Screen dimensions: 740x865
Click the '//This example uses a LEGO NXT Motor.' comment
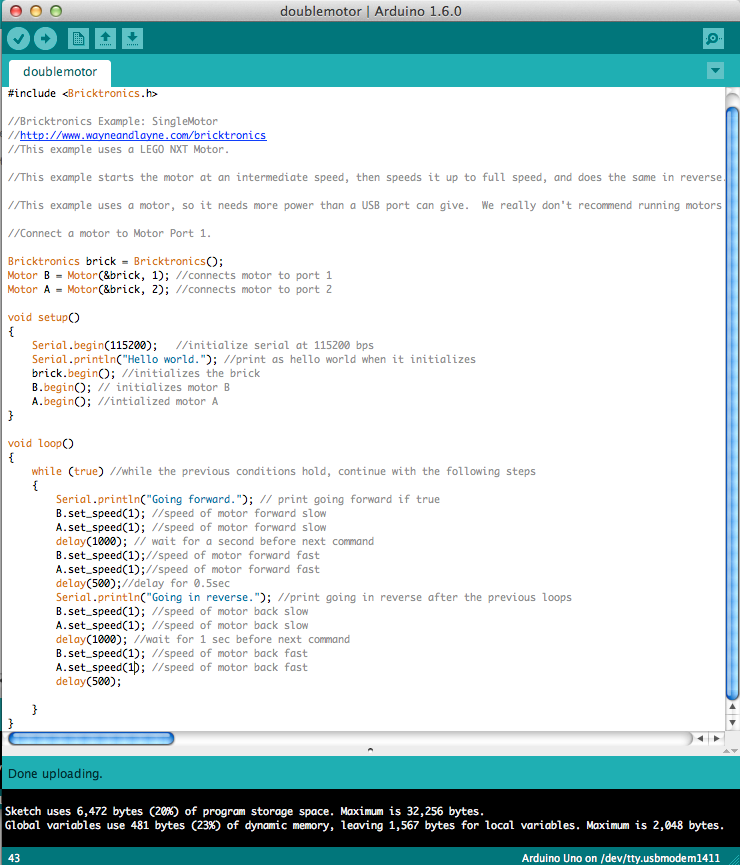(118, 149)
